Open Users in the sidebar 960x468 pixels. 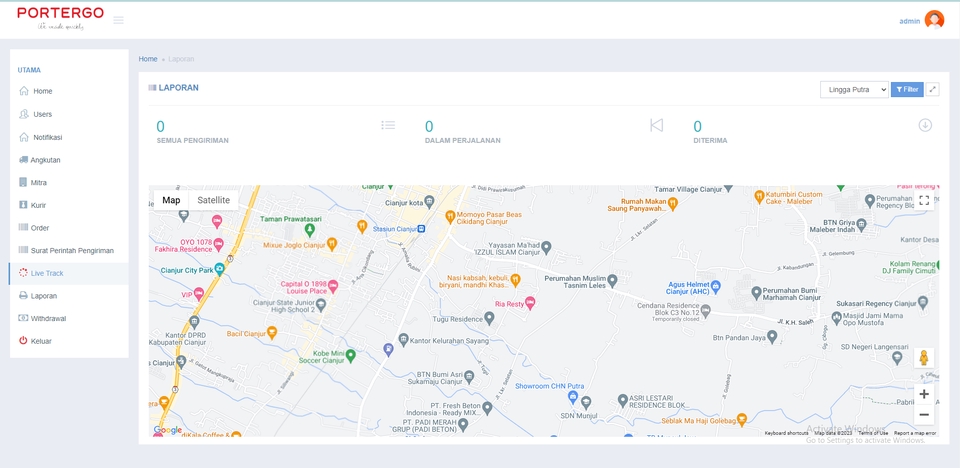69,114
